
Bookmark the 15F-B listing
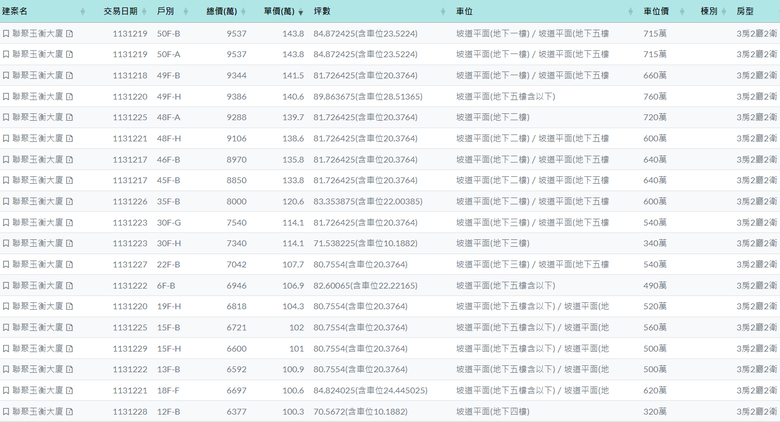pyautogui.click(x=6, y=327)
